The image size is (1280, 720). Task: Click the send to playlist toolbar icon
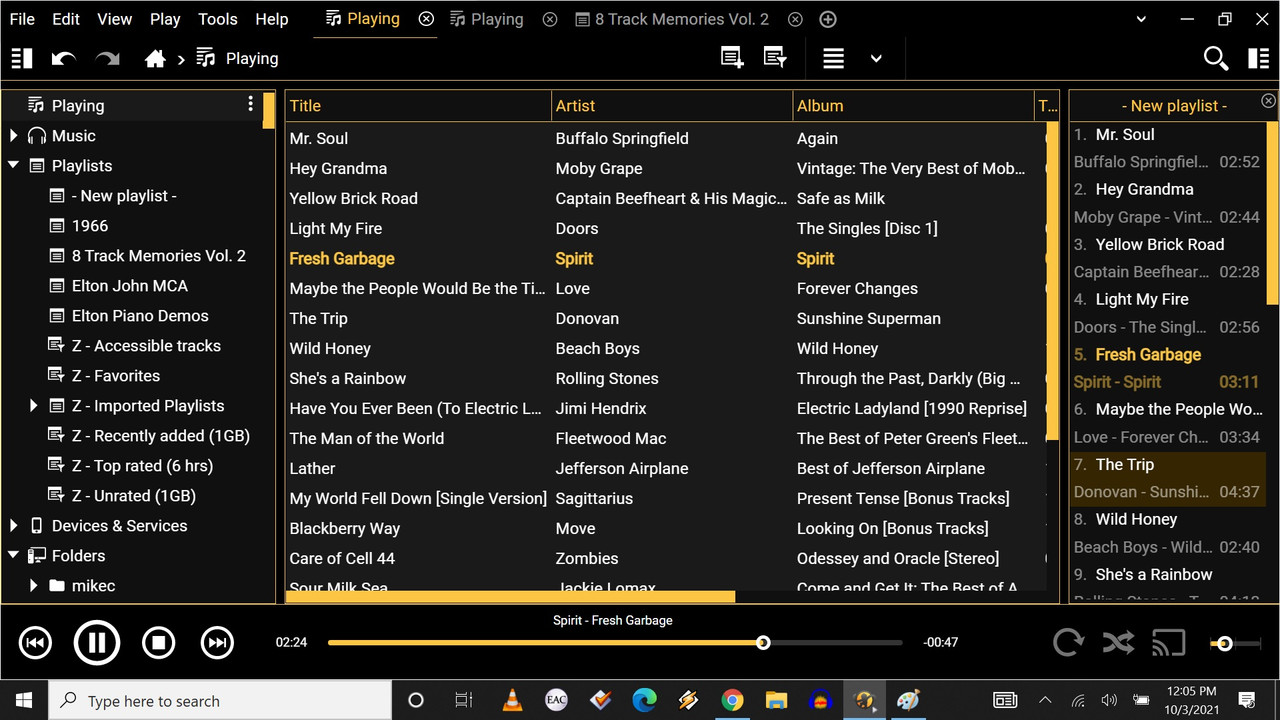[x=775, y=58]
